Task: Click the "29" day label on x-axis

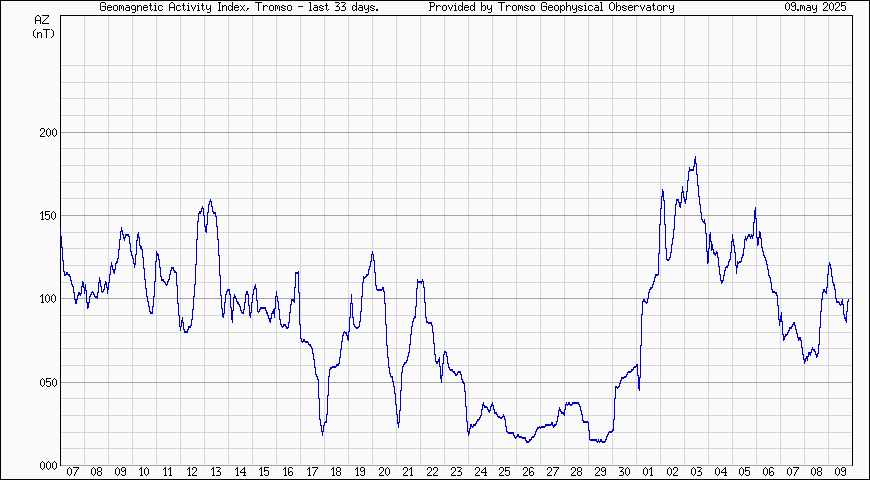Action: coord(600,472)
